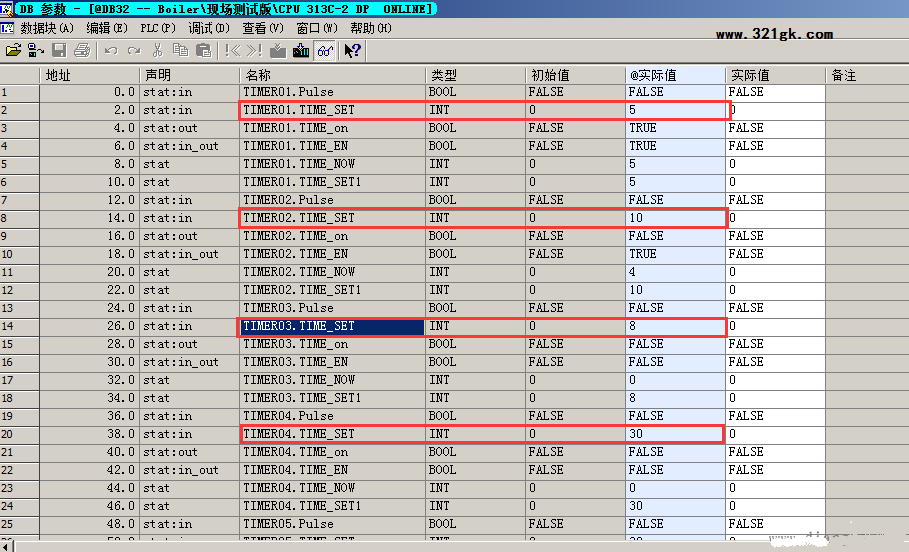Select the TIMER03.TIME_SET name cell
The height and width of the screenshot is (552, 909).
[x=332, y=326]
